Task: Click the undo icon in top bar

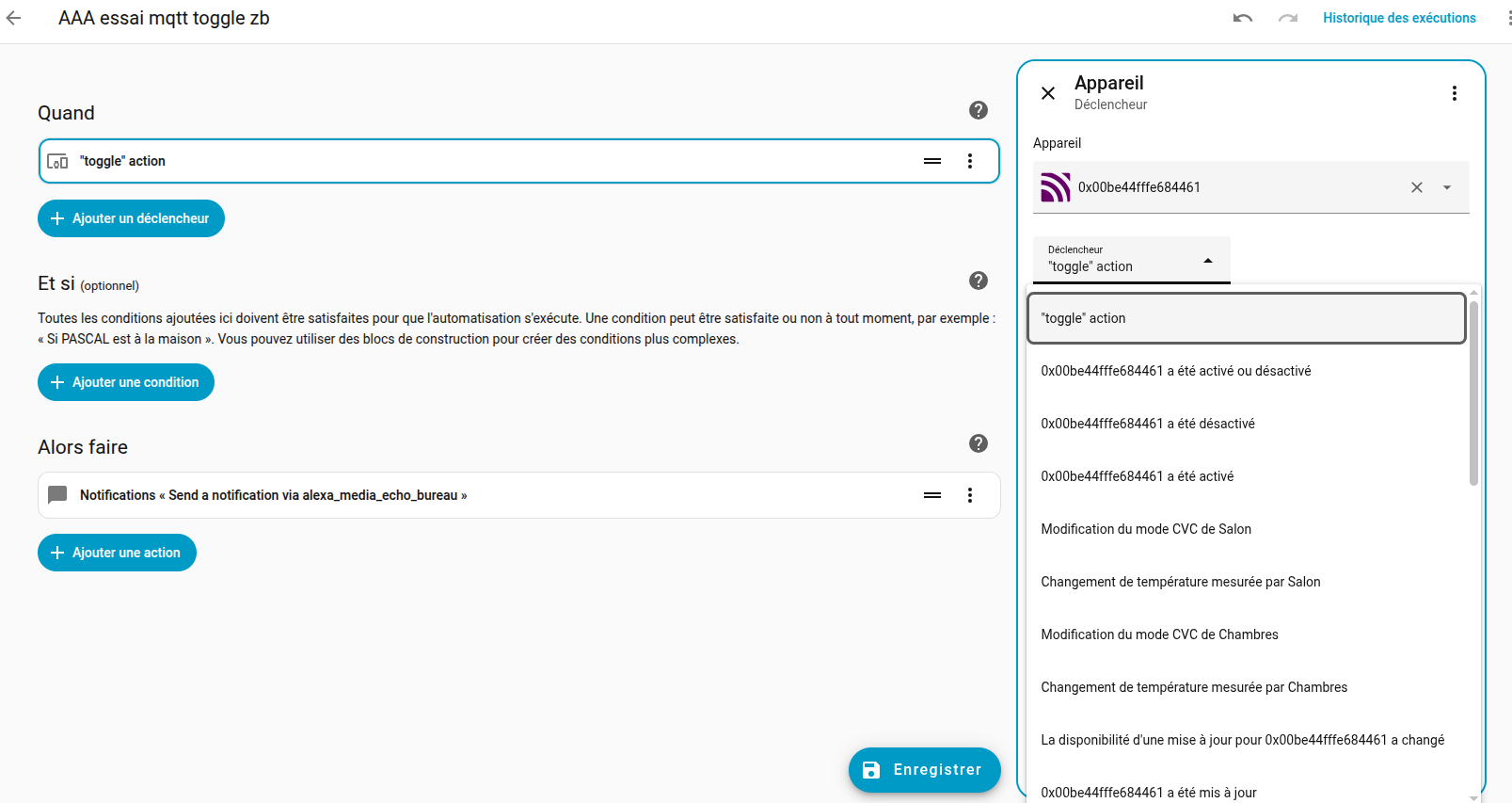Action: point(1242,18)
